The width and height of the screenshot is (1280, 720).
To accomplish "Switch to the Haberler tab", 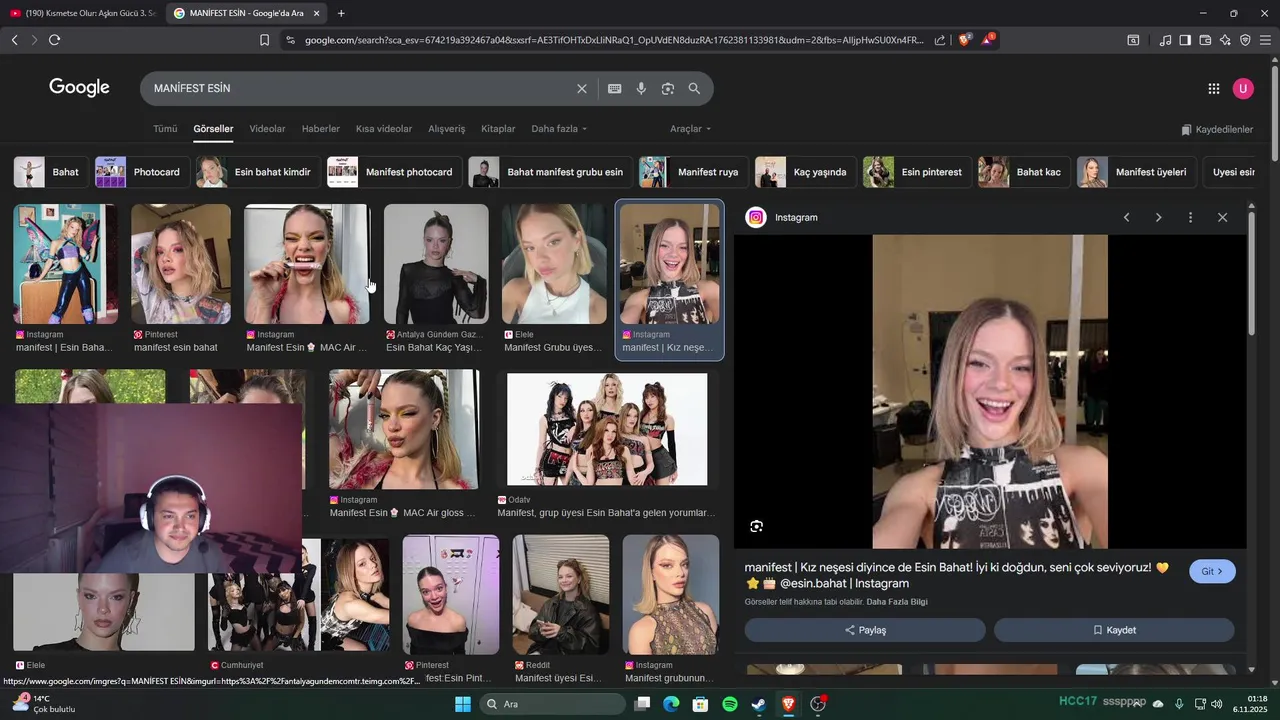I will [321, 129].
